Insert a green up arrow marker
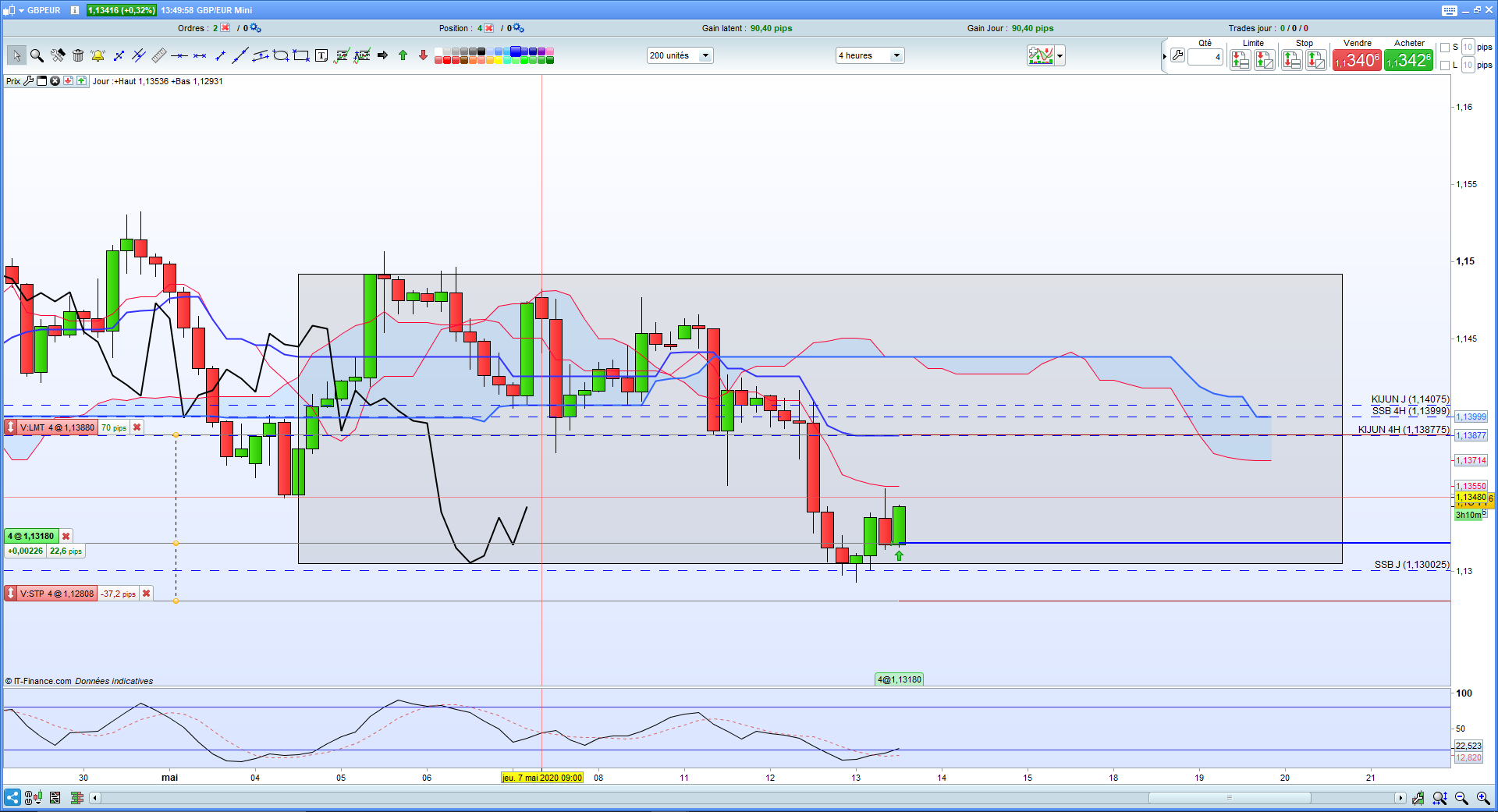 tap(403, 55)
